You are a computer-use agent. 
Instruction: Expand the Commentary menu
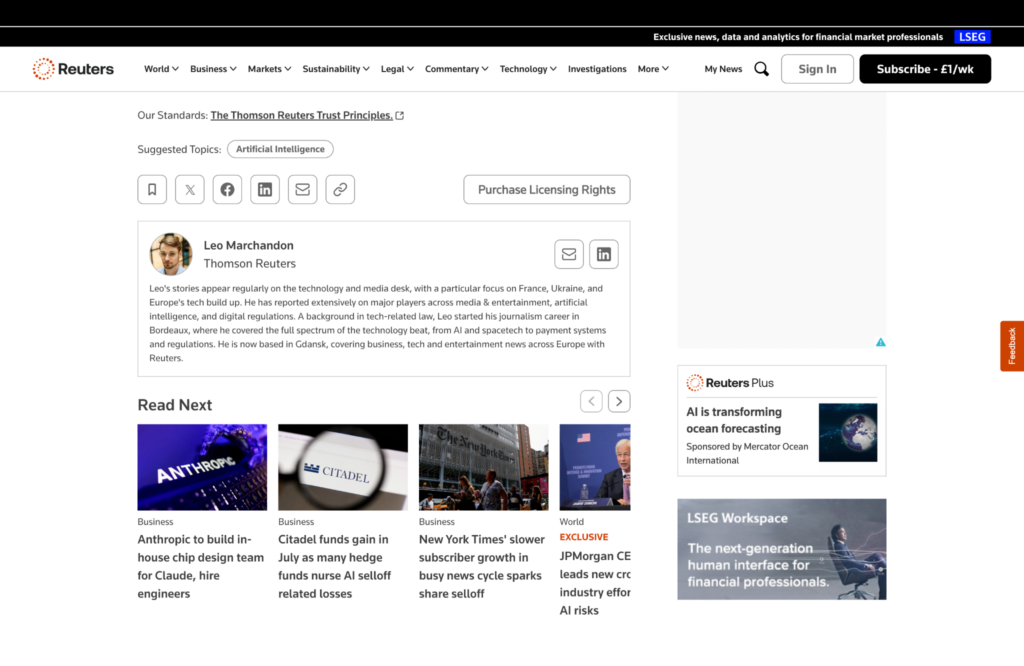(456, 69)
